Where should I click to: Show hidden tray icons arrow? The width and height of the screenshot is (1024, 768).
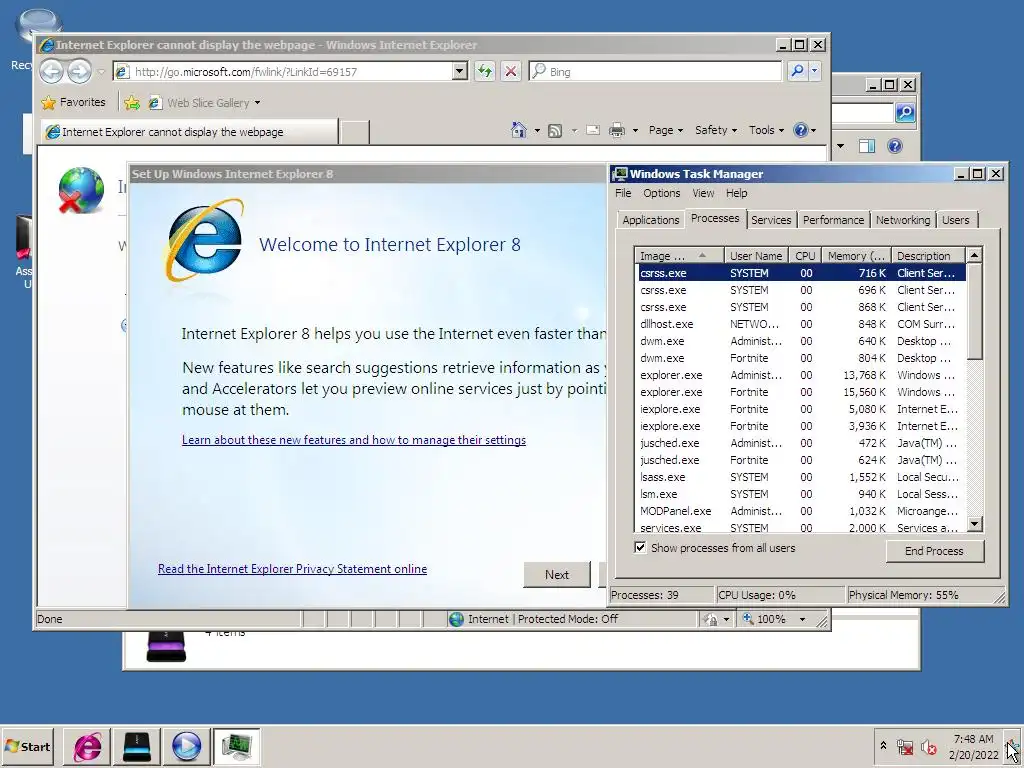(x=884, y=745)
